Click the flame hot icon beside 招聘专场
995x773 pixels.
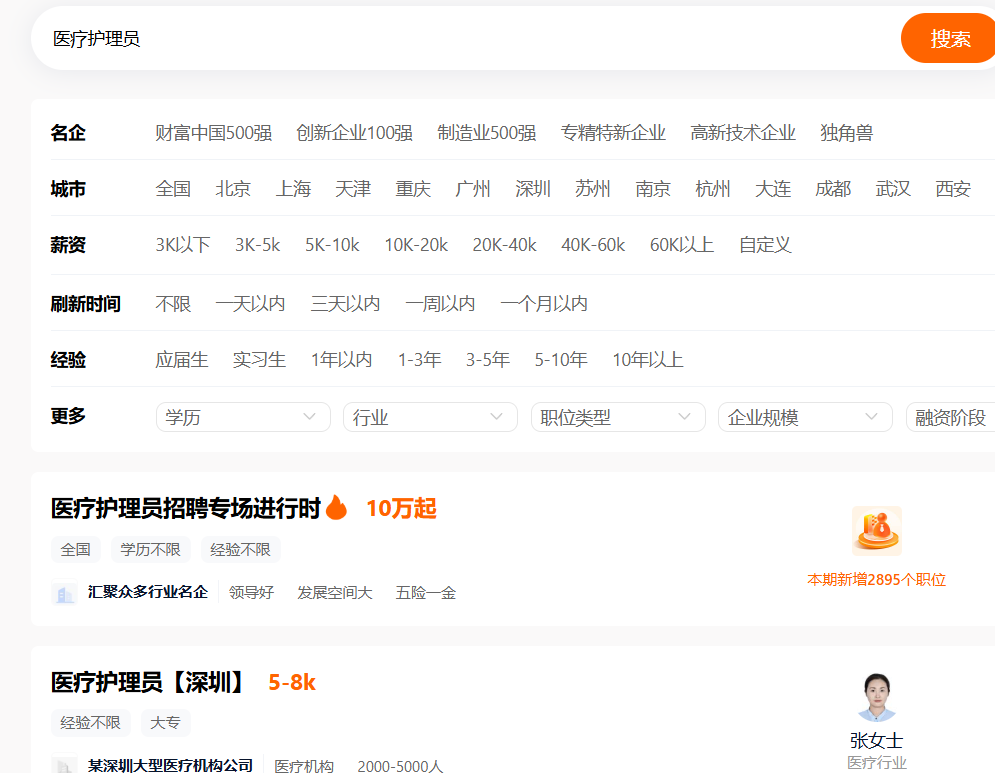click(x=336, y=508)
